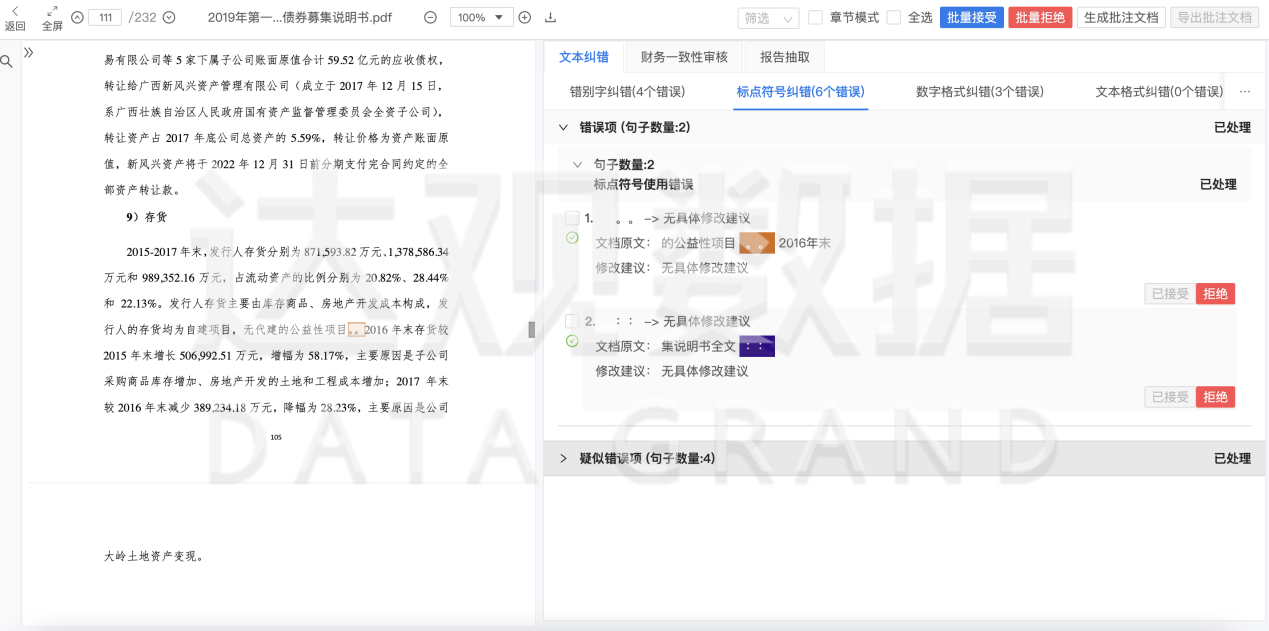1269x631 pixels.
Task: Show more tabs with the ellipsis icon
Action: [1245, 92]
